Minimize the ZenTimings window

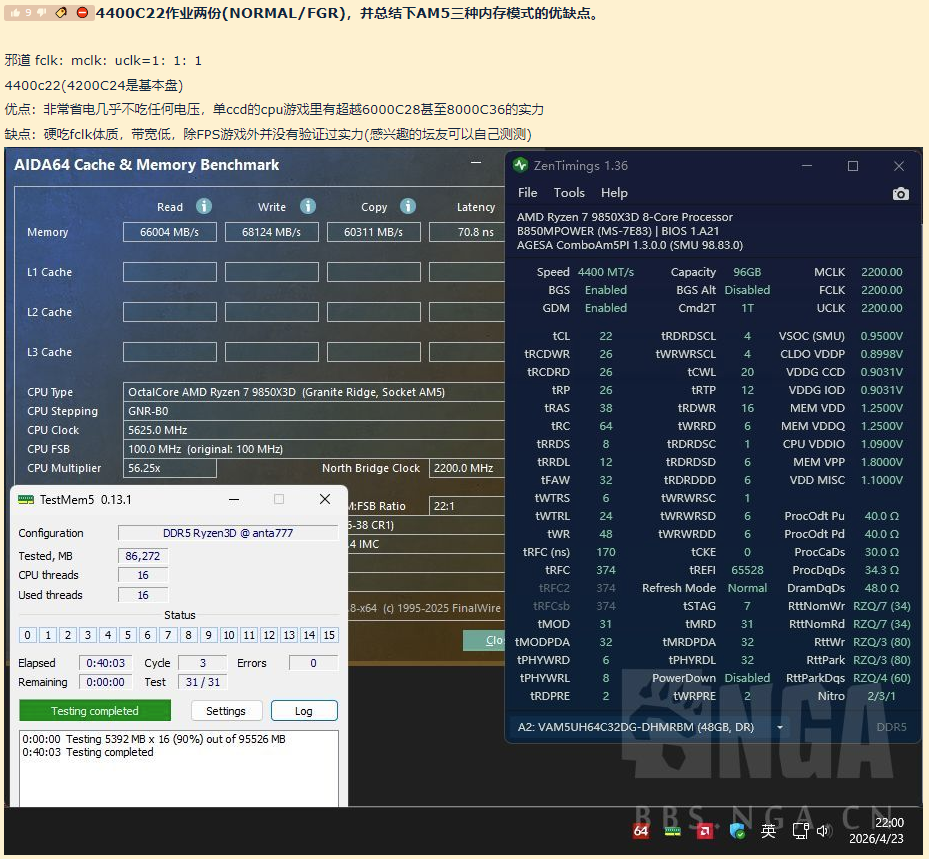[807, 166]
